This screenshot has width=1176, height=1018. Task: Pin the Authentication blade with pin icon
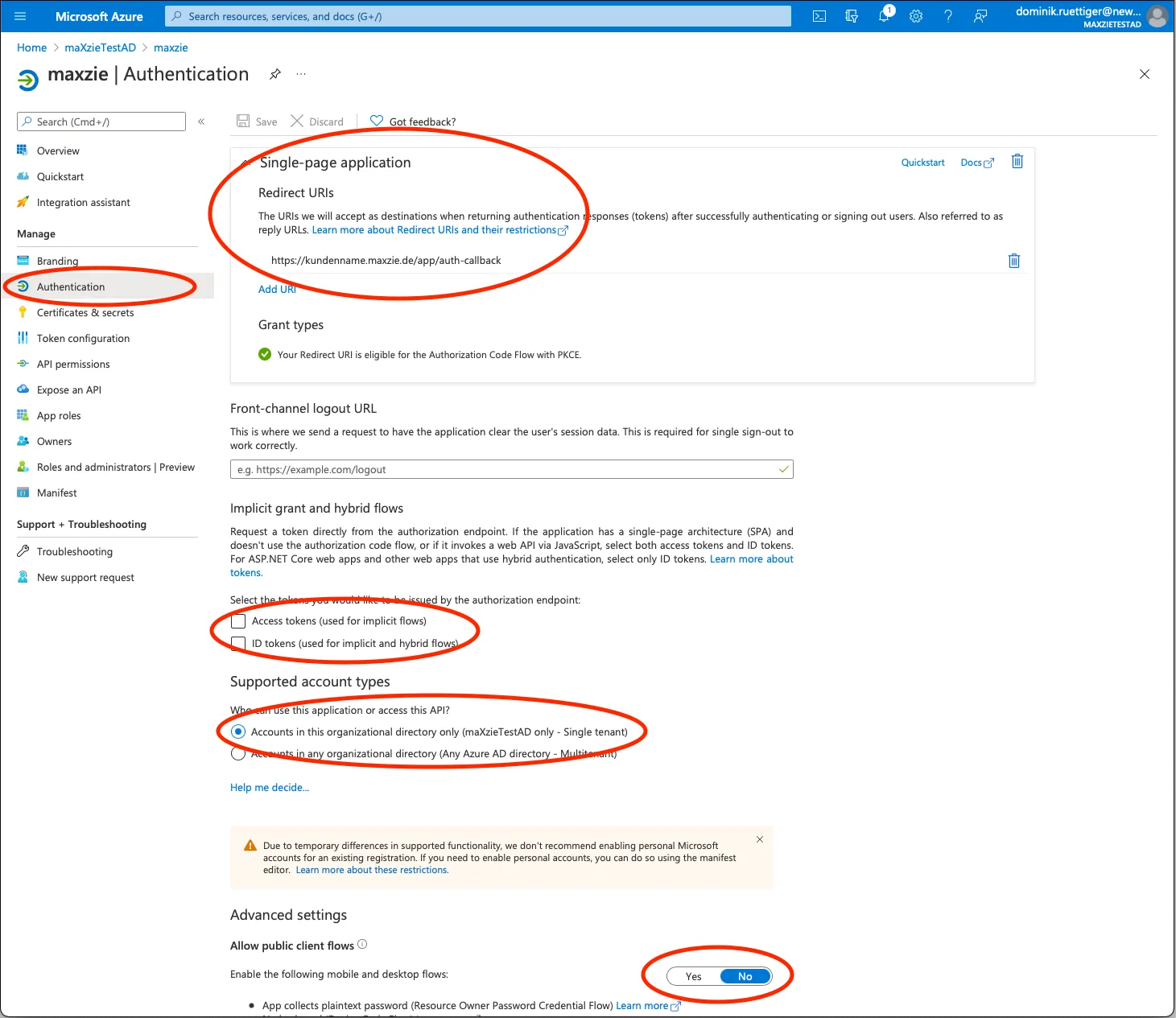(x=275, y=74)
